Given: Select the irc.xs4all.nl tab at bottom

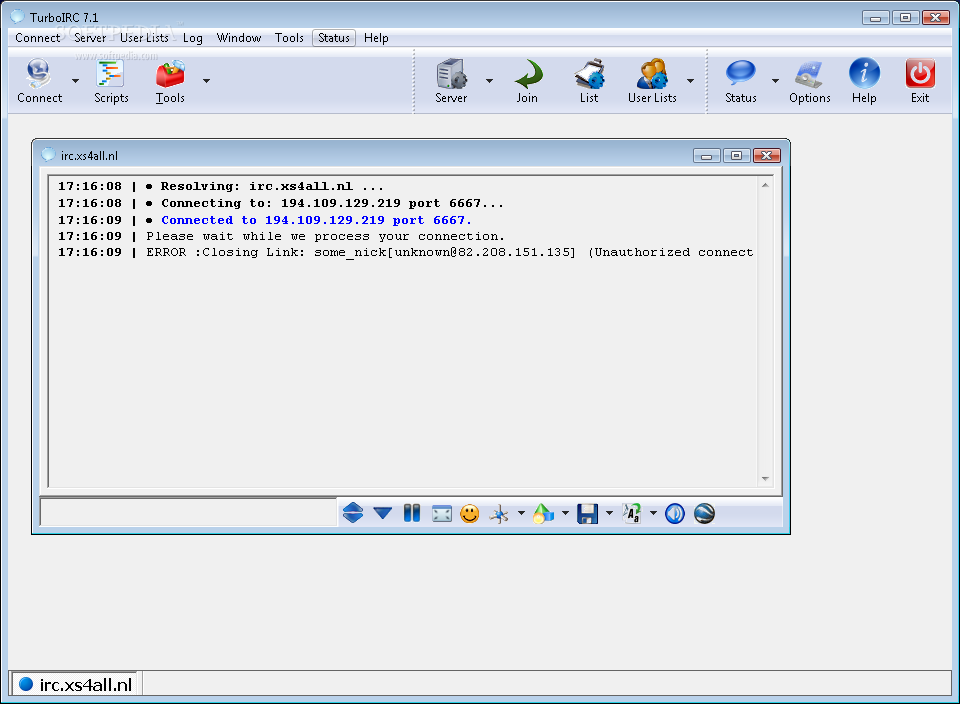Looking at the screenshot, I should point(75,684).
